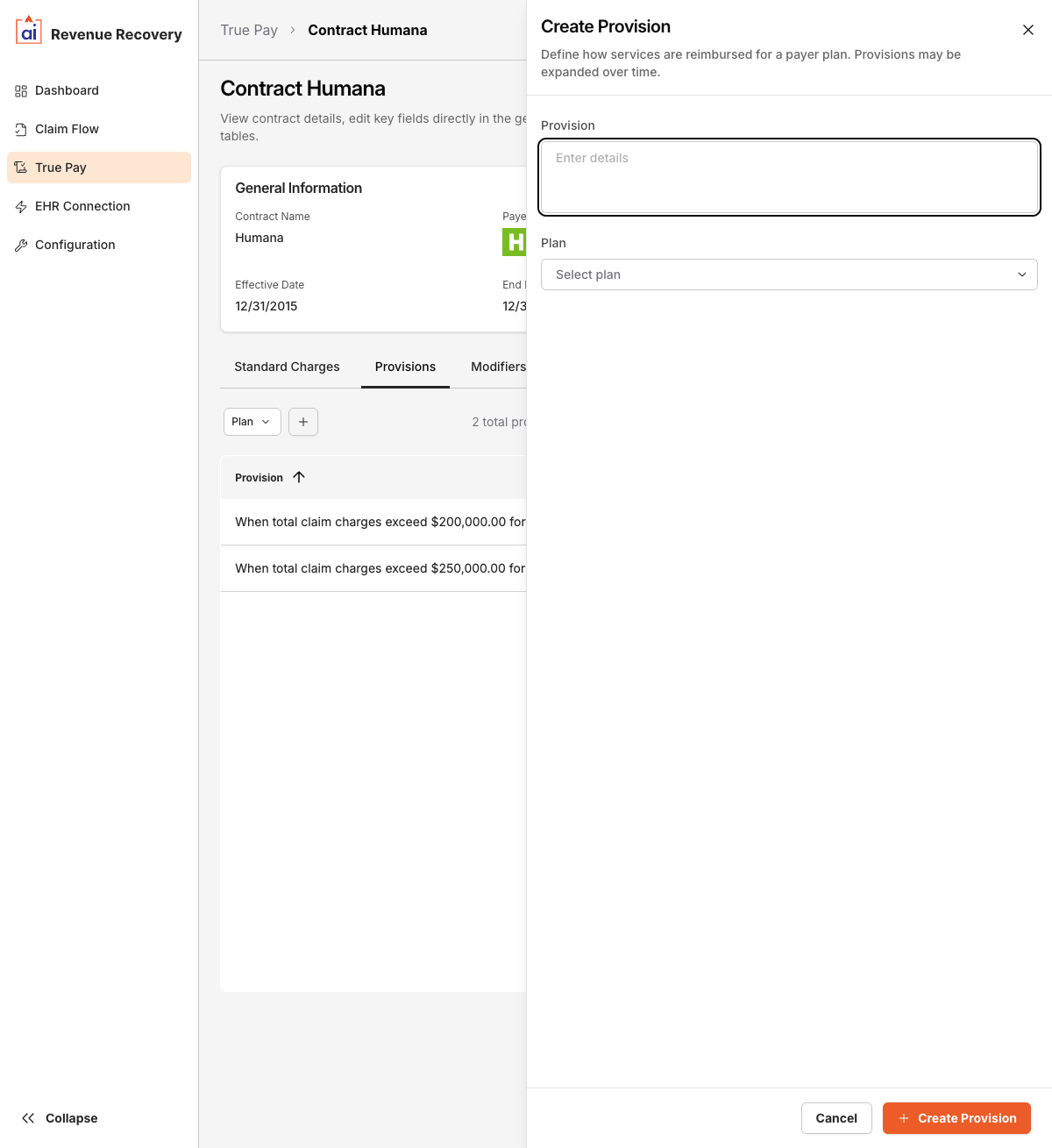This screenshot has height=1148, width=1052.
Task: Toggle sort order on the Provision column
Action: (298, 477)
